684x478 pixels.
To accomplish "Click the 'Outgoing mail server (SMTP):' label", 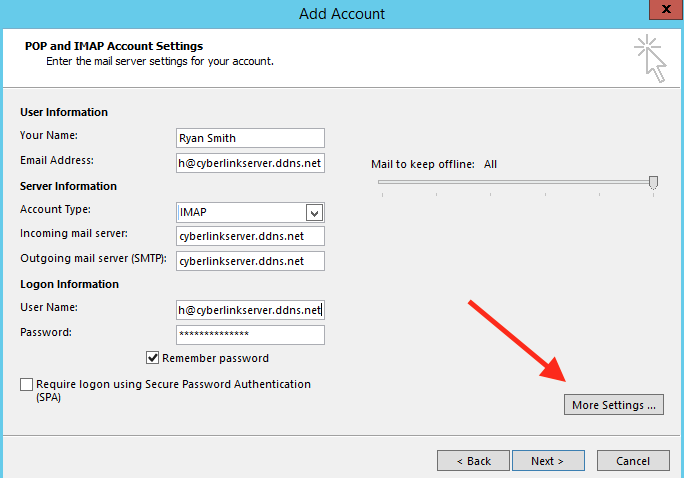I will 93,258.
